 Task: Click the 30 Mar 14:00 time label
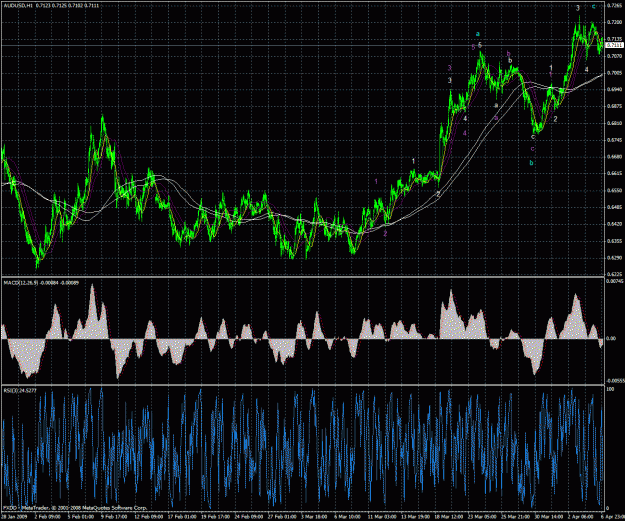point(548,517)
